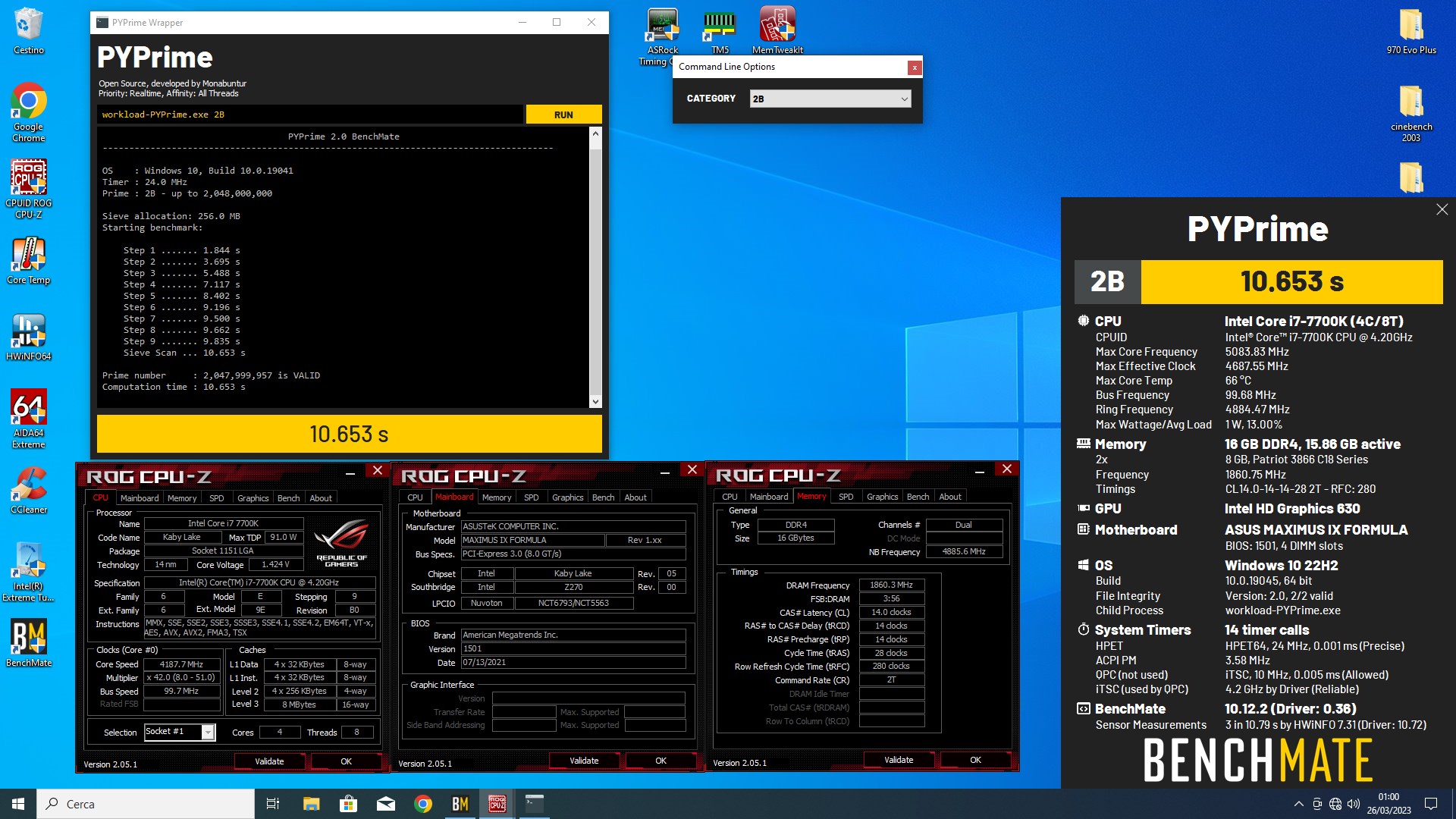Open File Explorer from the taskbar
Viewport: 1456px width, 819px height.
click(x=311, y=804)
